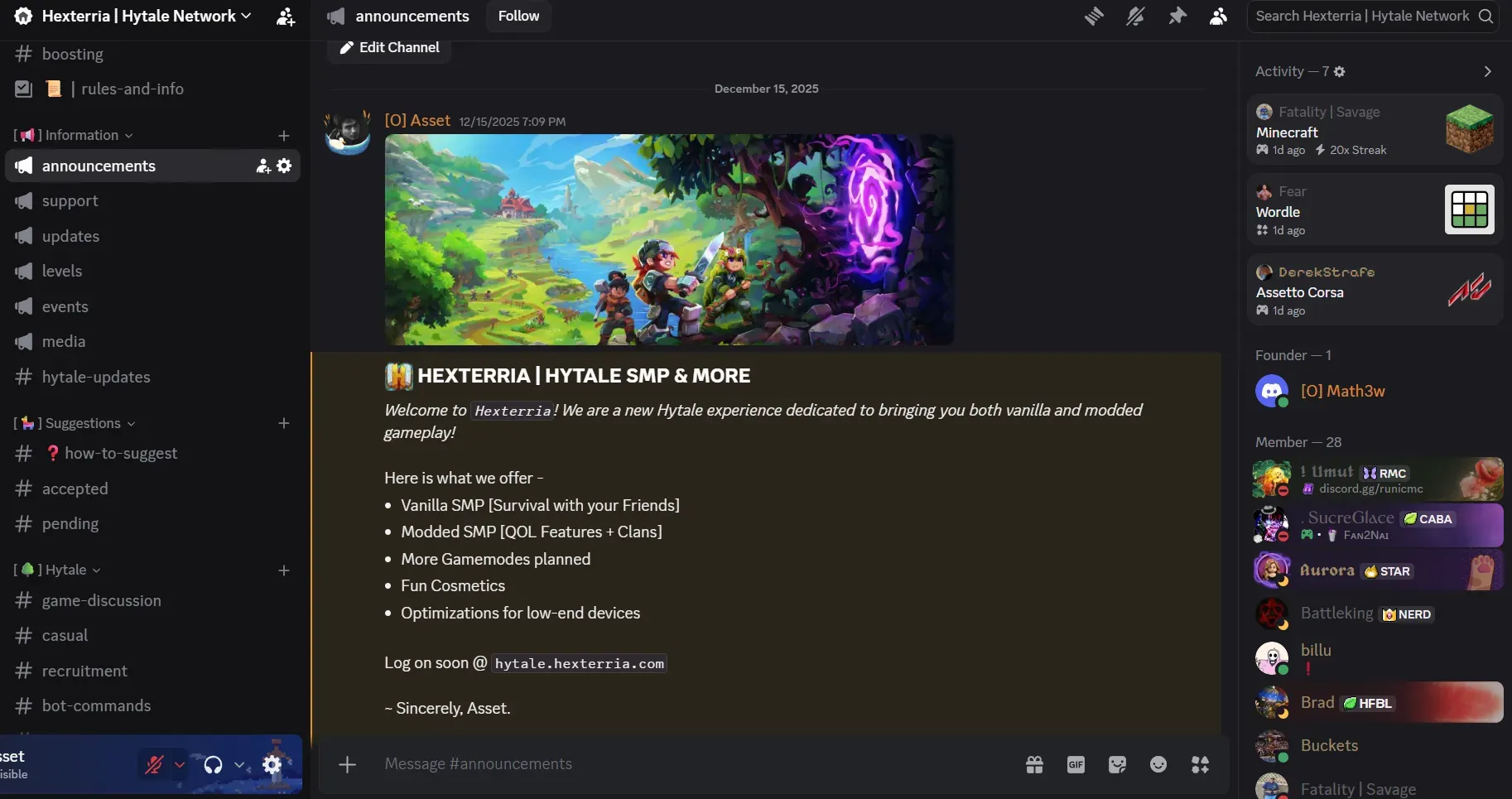Open the Hytale artwork image

pyautogui.click(x=669, y=240)
